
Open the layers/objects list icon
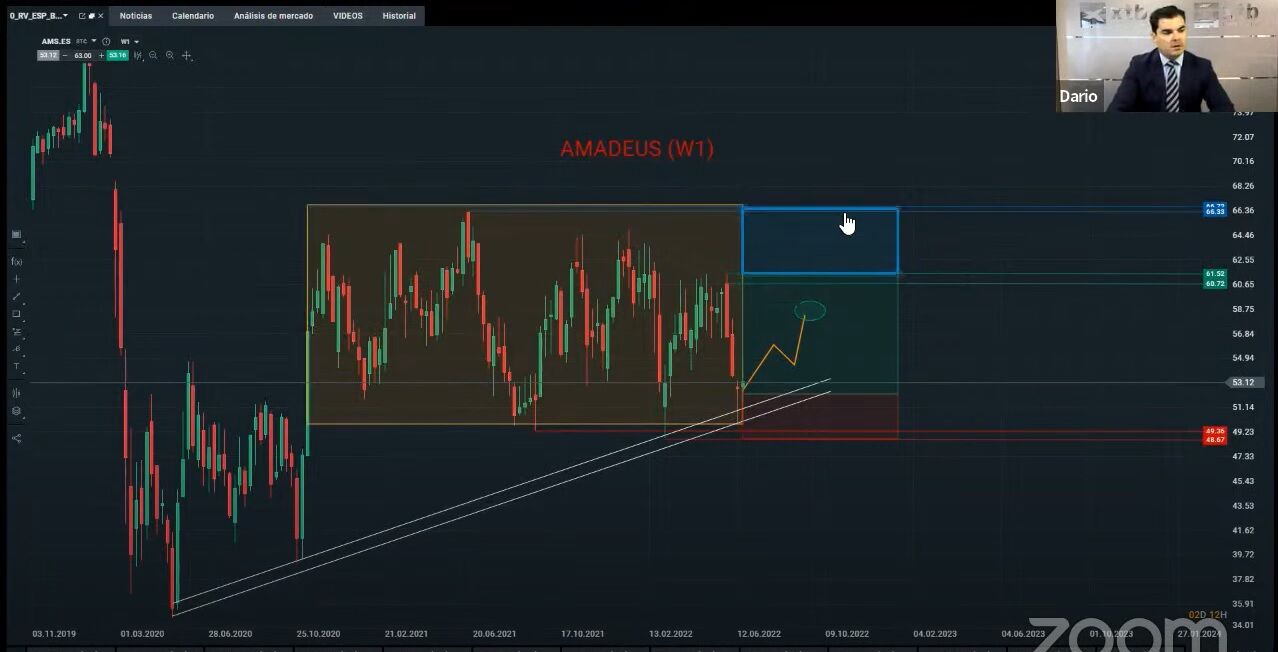click(16, 411)
